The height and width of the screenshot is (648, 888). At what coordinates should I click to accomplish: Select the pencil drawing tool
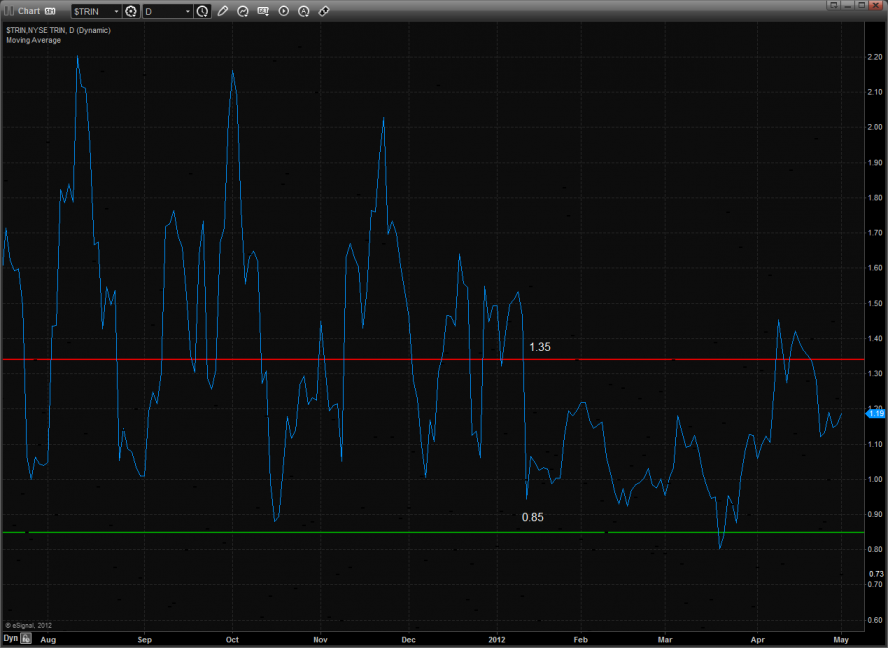(222, 11)
